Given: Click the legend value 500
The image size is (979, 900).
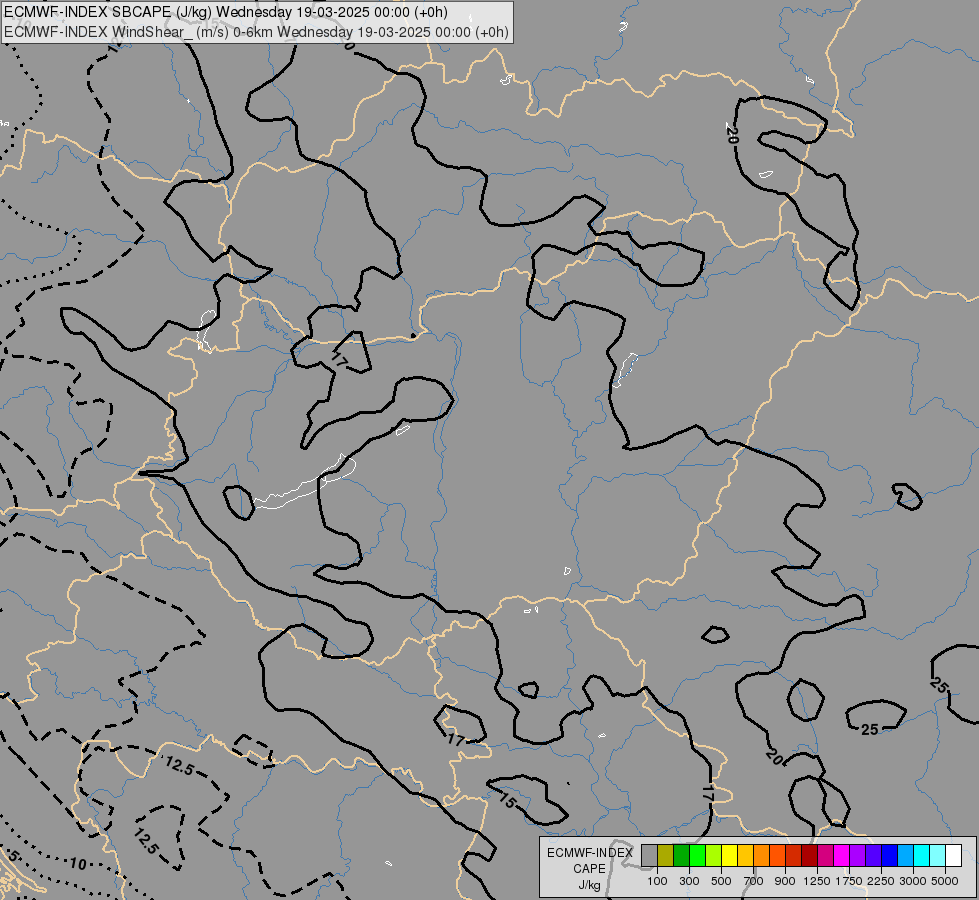Looking at the screenshot, I should click(721, 881).
